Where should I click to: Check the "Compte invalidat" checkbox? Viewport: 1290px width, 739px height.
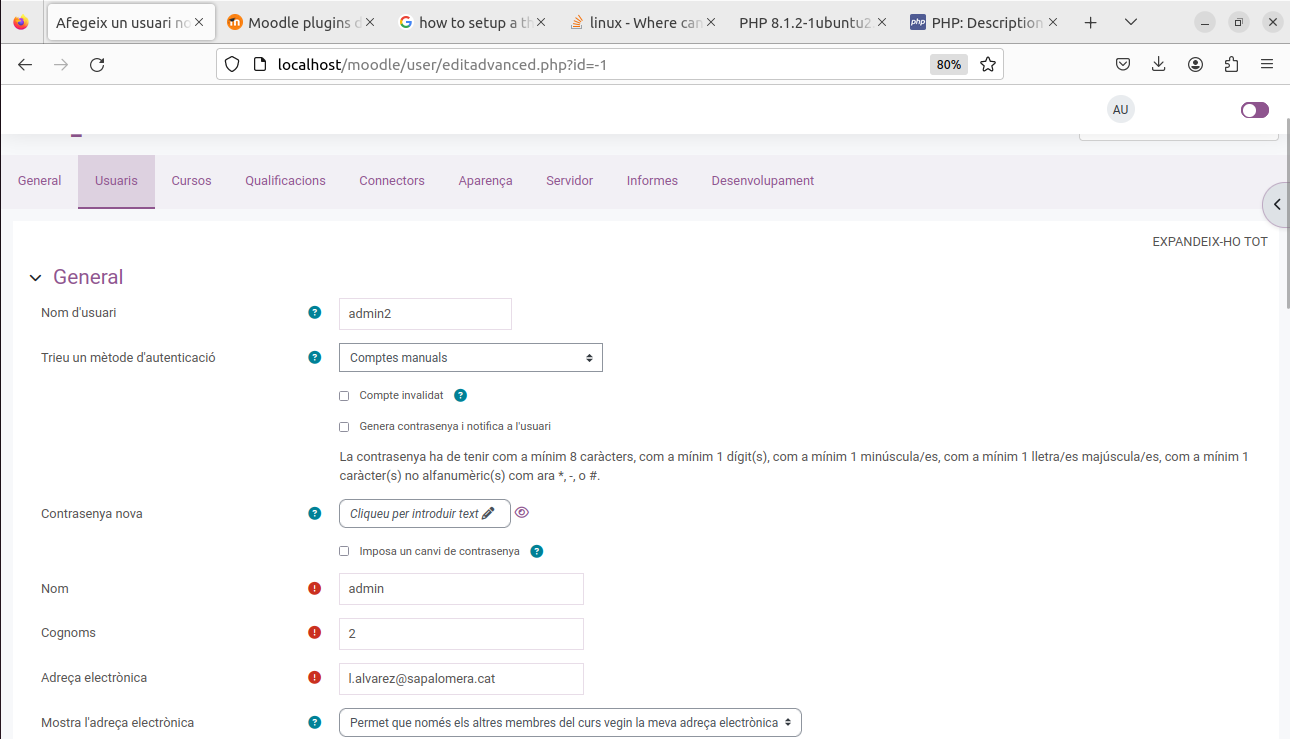click(x=344, y=395)
